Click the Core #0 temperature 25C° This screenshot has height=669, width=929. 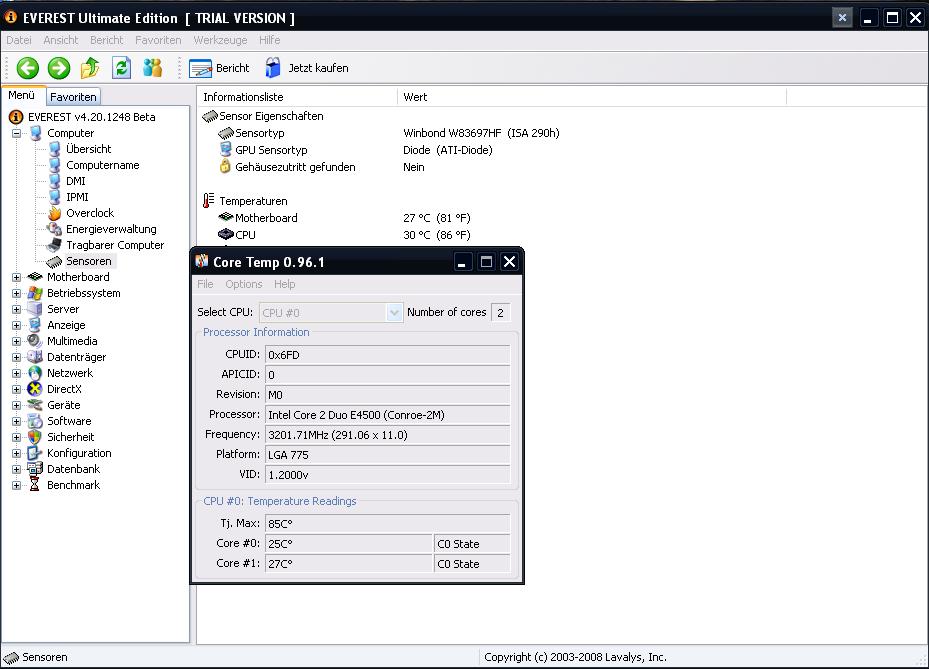pos(349,544)
